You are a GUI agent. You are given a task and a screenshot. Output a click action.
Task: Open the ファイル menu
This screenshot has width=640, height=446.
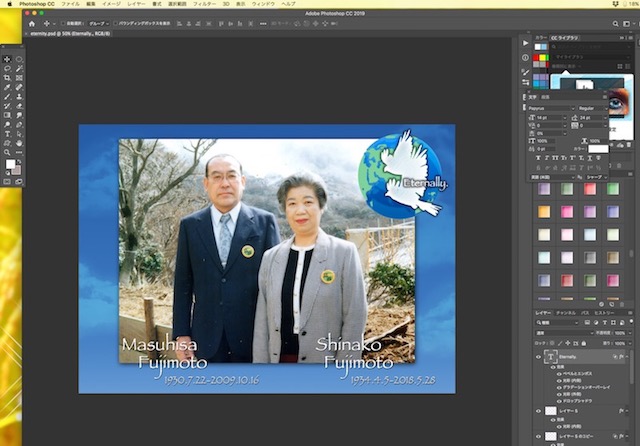point(71,4)
